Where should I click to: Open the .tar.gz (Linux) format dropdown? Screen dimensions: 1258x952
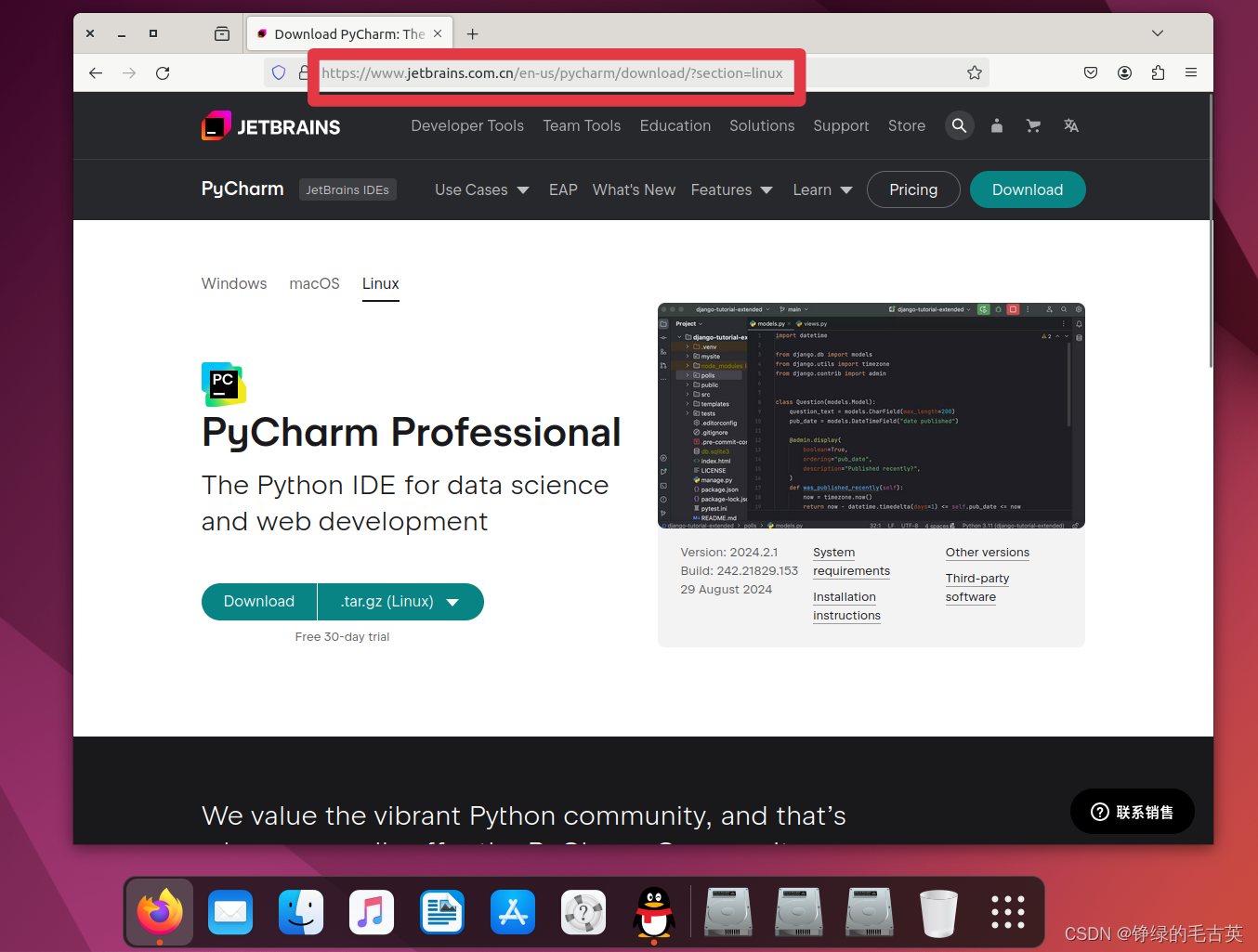[400, 602]
